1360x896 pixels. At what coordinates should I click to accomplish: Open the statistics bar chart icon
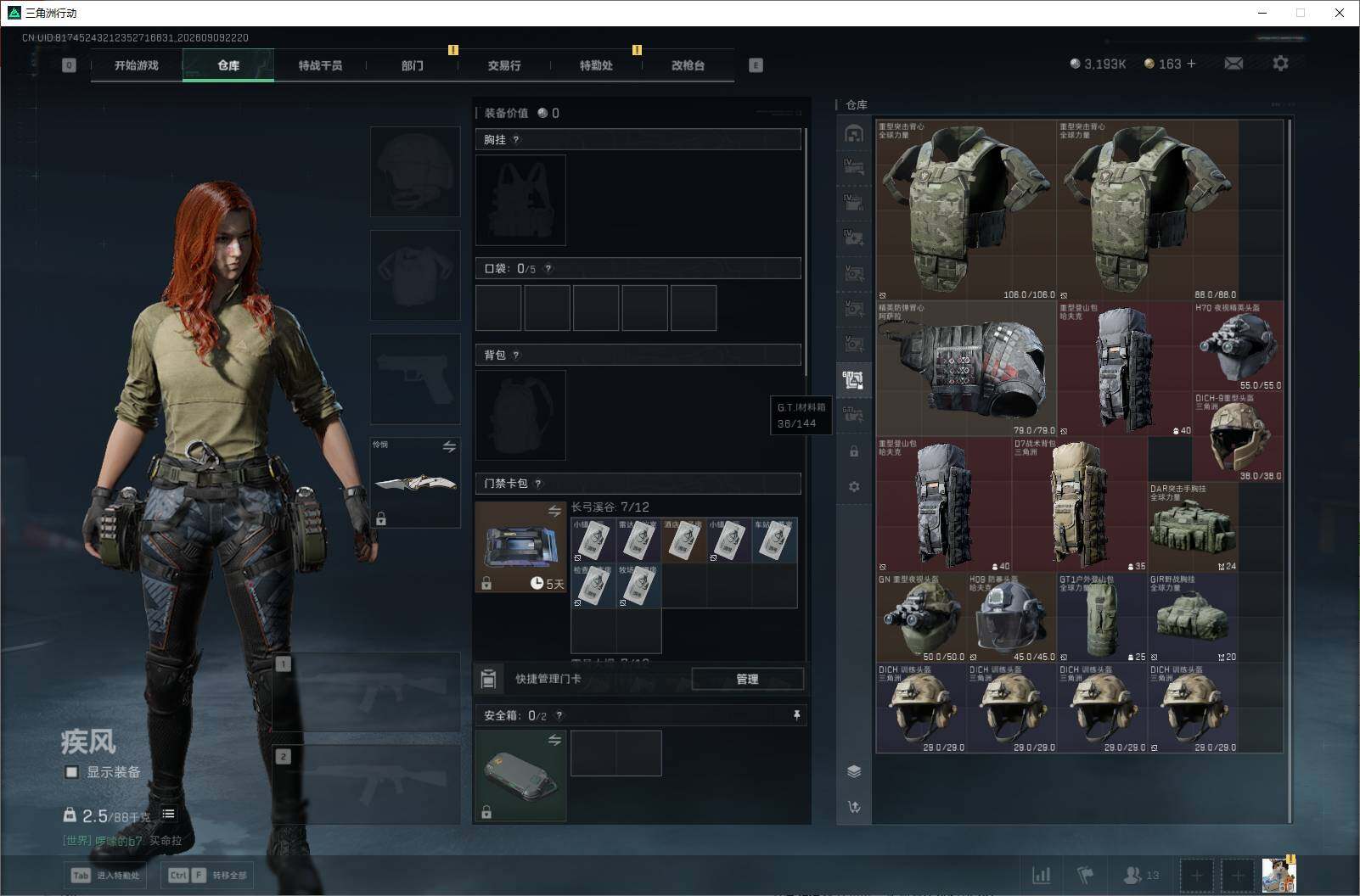click(1042, 875)
